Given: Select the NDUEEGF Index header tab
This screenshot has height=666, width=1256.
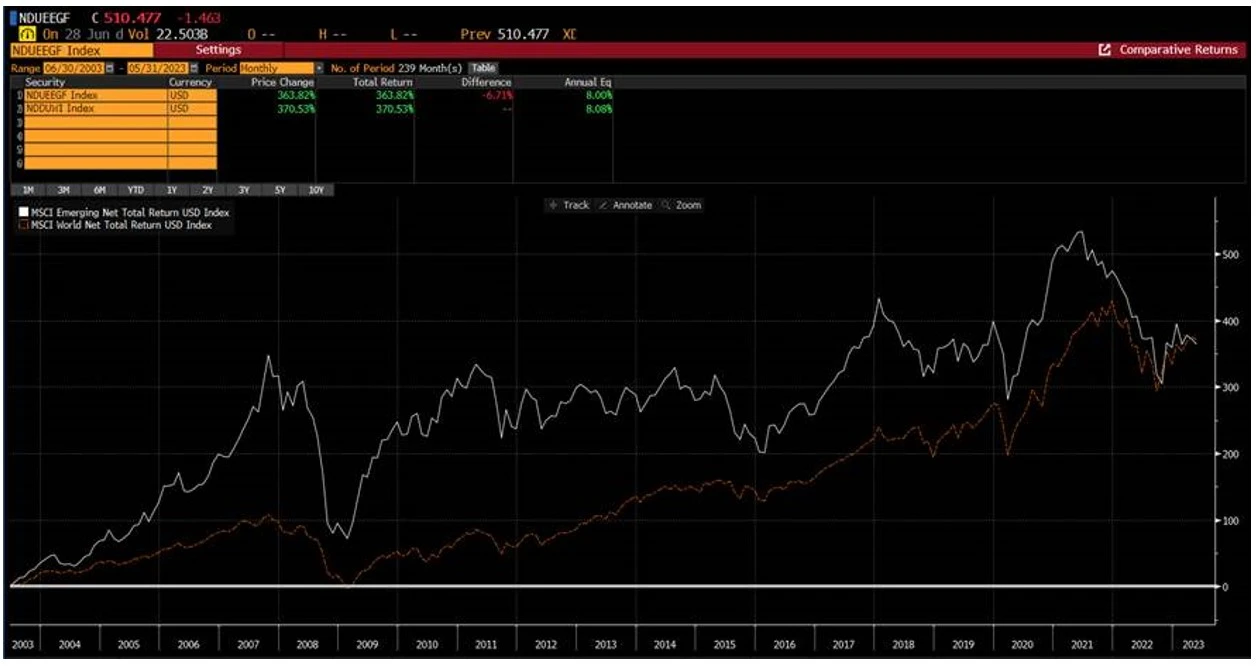Looking at the screenshot, I should (81, 50).
